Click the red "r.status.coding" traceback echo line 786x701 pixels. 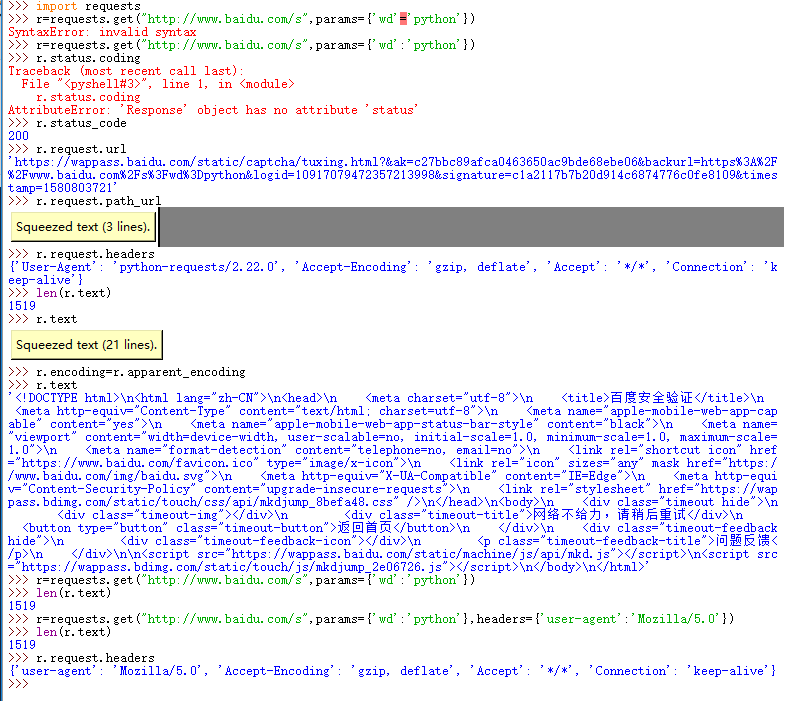click(x=88, y=97)
